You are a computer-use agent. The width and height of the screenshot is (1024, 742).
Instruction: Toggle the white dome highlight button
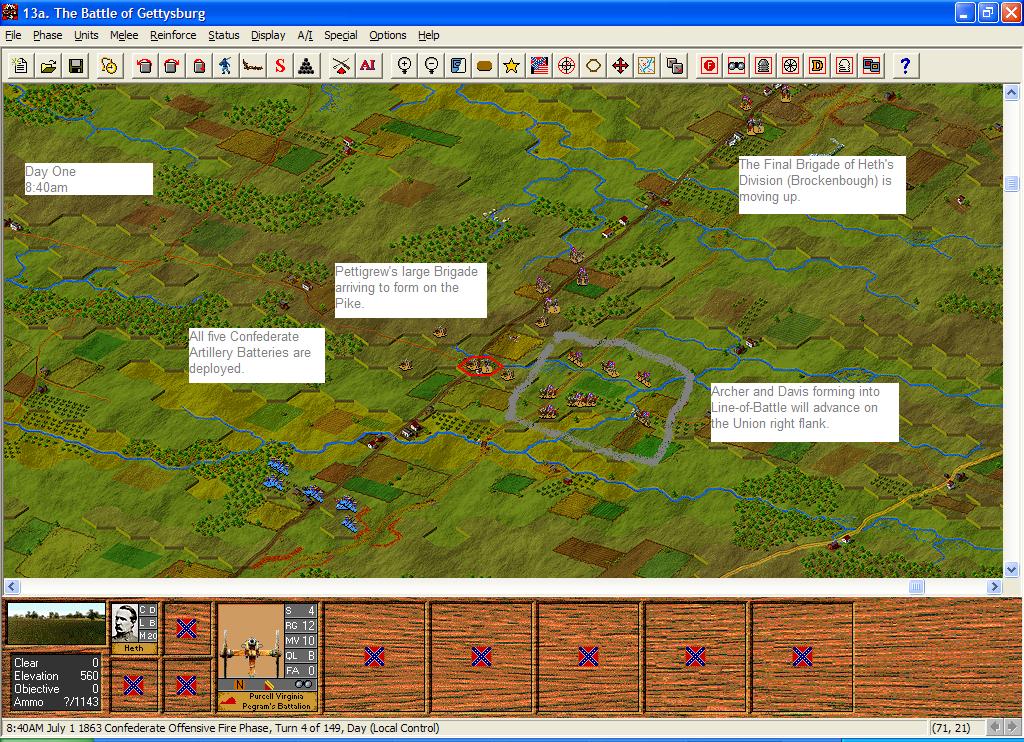pos(844,65)
